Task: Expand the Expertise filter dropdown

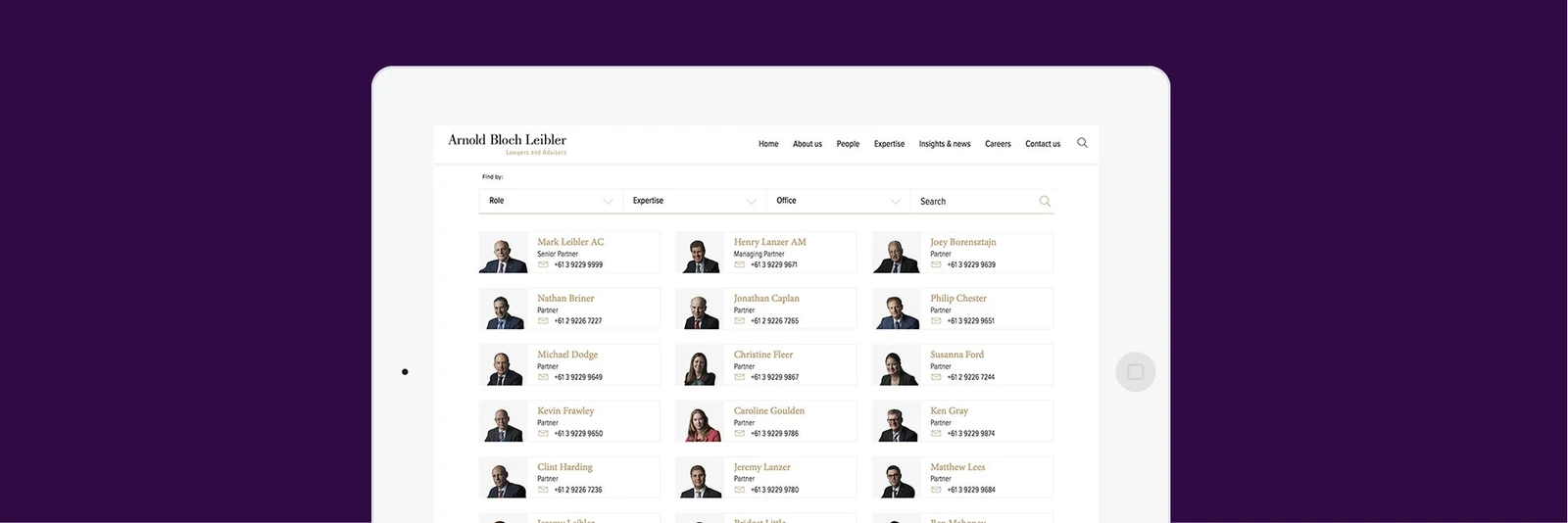Action: pyautogui.click(x=695, y=201)
